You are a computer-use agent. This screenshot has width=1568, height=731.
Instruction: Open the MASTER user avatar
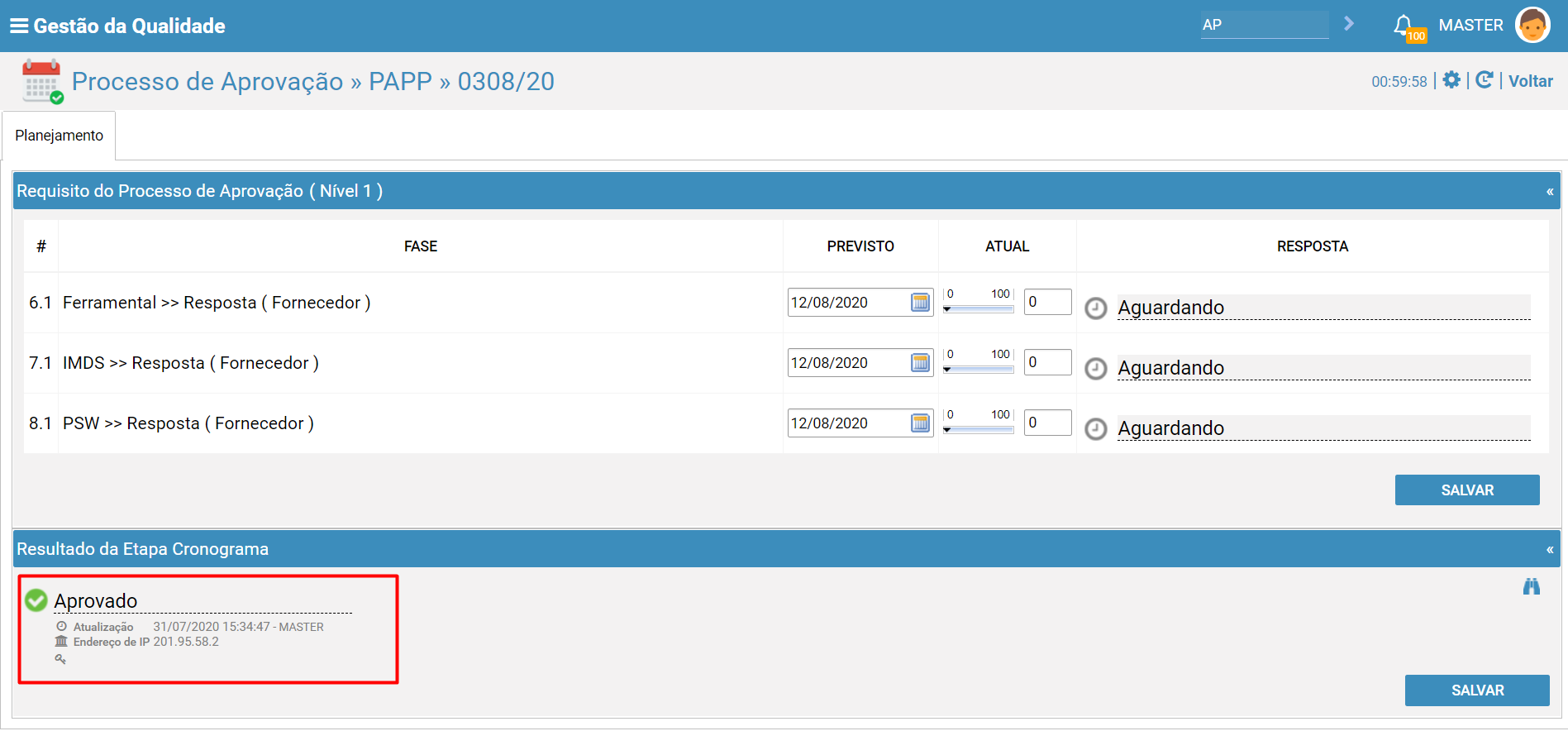click(x=1532, y=26)
